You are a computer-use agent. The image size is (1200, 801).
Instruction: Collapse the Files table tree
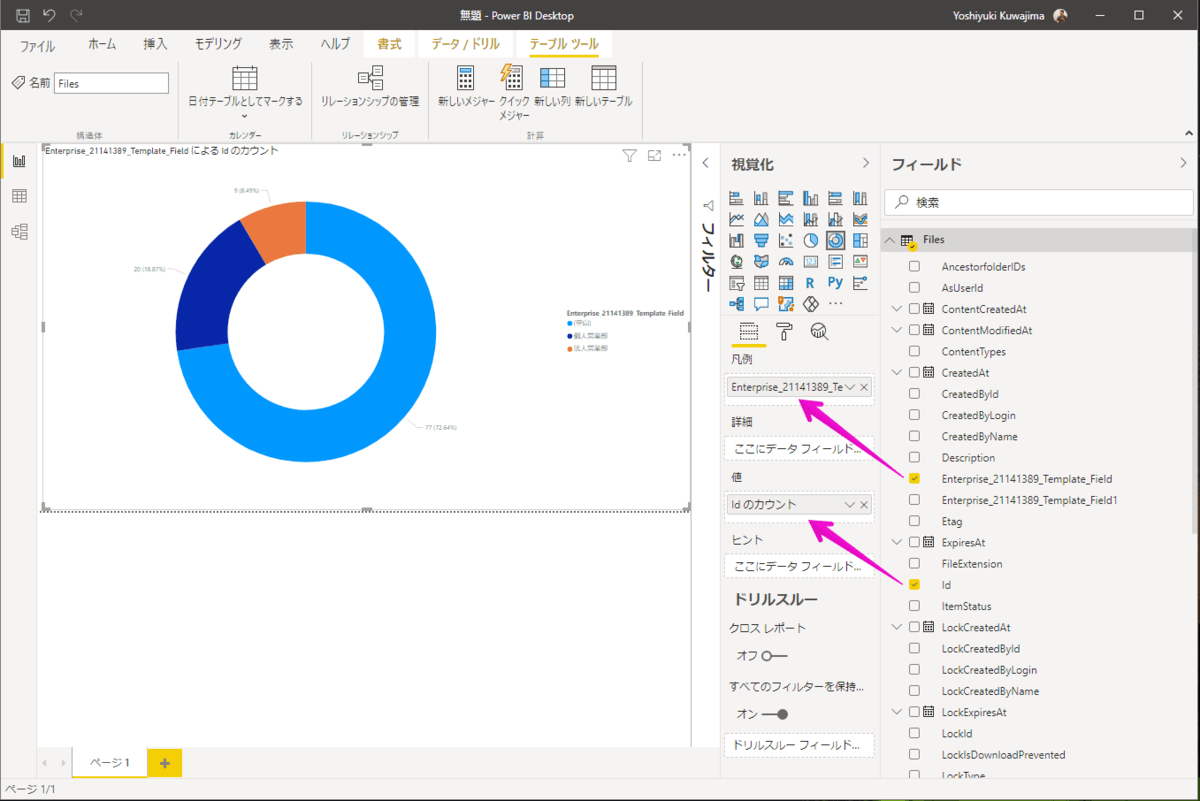click(x=890, y=240)
